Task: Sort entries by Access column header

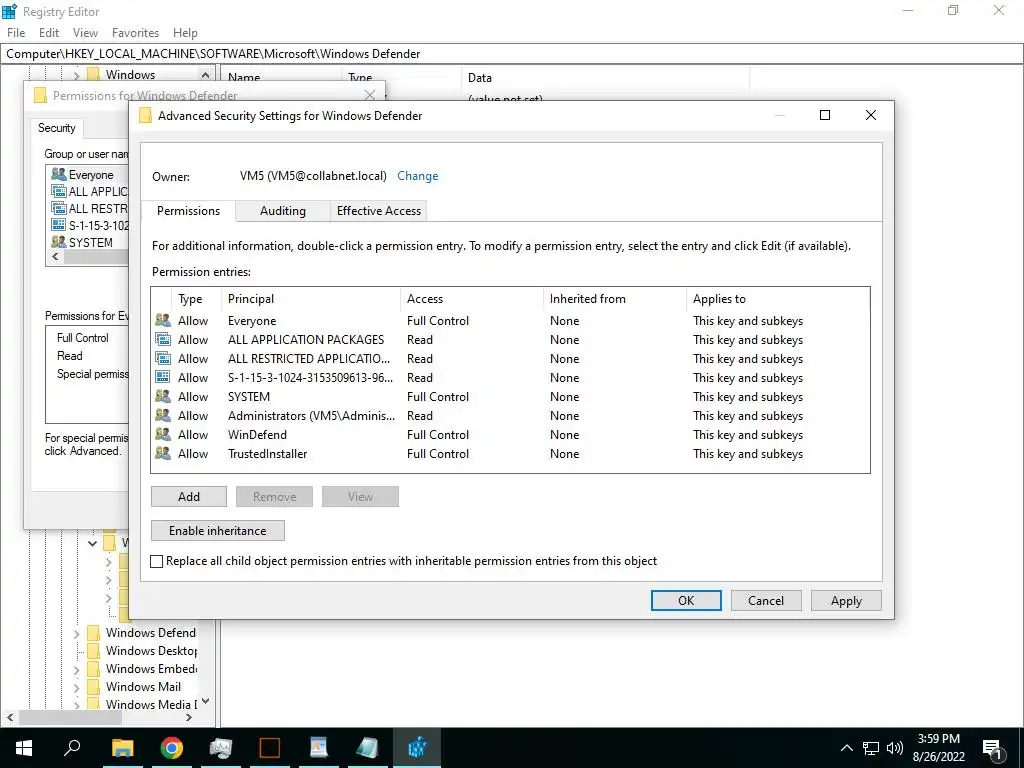Action: [472, 298]
